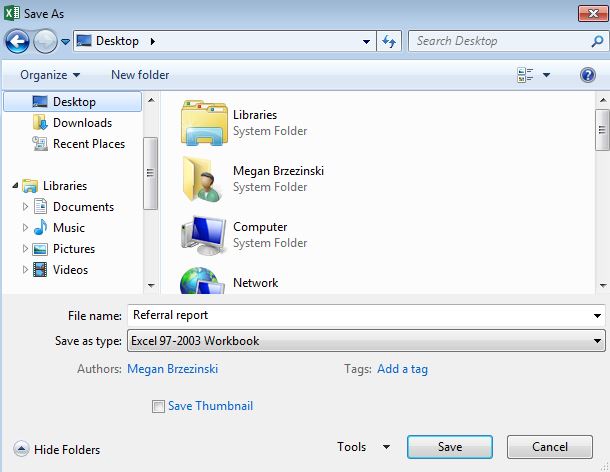Click the Excel icon in title bar
The height and width of the screenshot is (472, 610).
pyautogui.click(x=12, y=13)
